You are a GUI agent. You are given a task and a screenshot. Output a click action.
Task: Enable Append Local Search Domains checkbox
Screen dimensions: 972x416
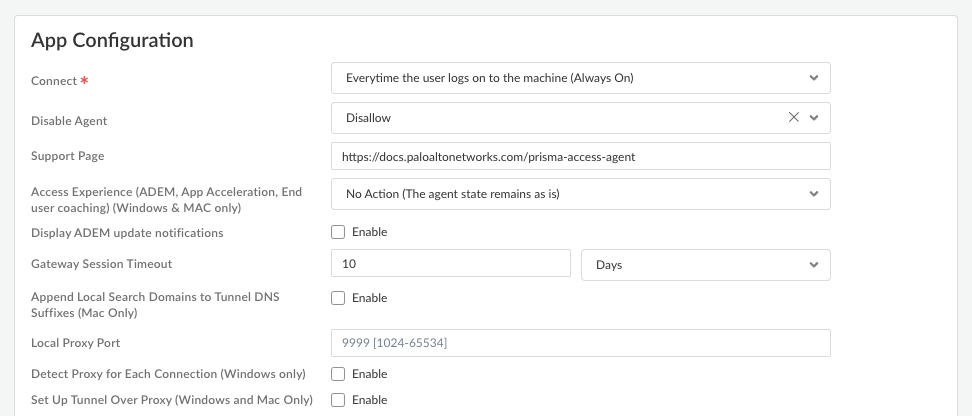click(x=338, y=298)
